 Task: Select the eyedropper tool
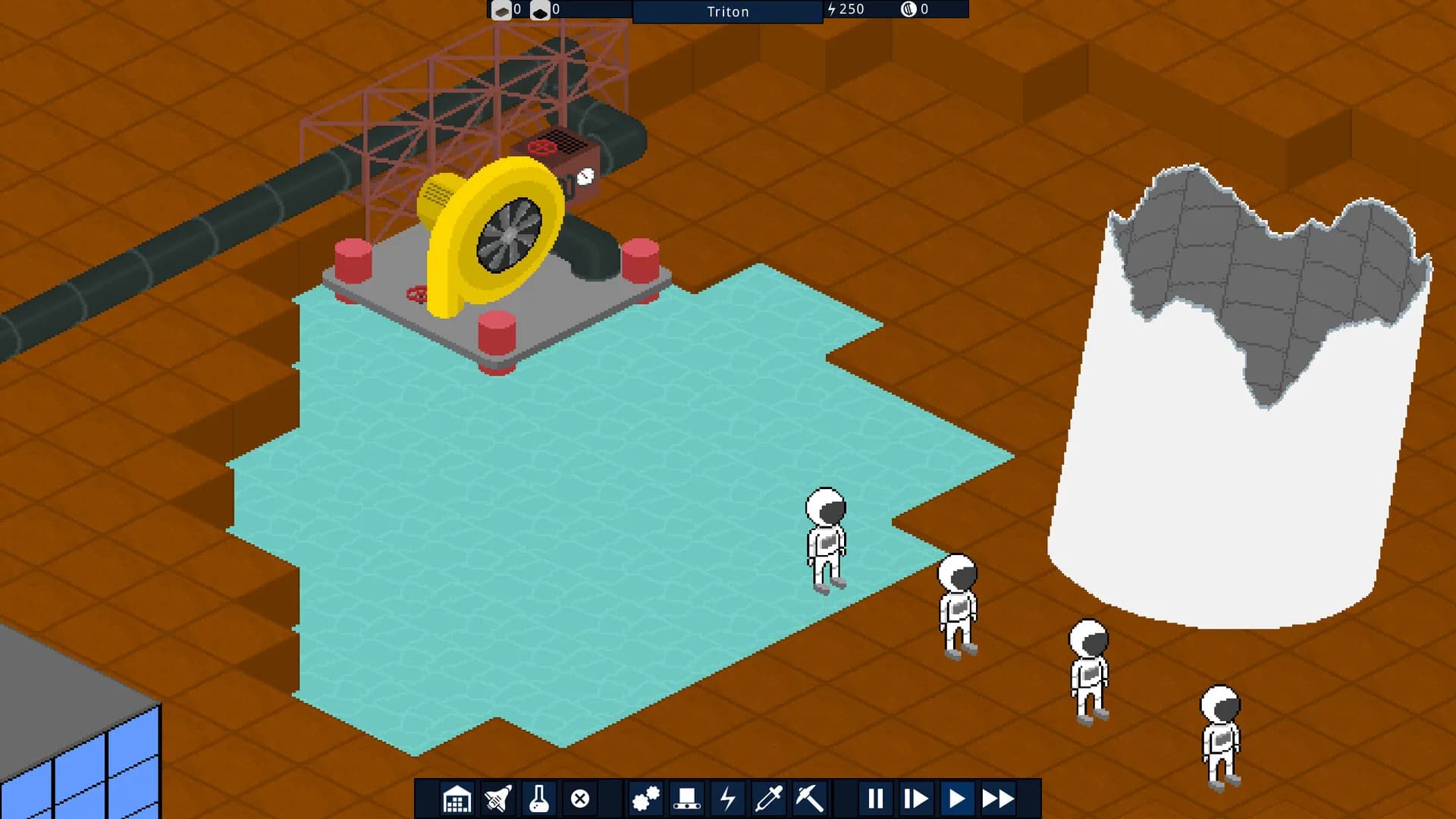click(768, 799)
